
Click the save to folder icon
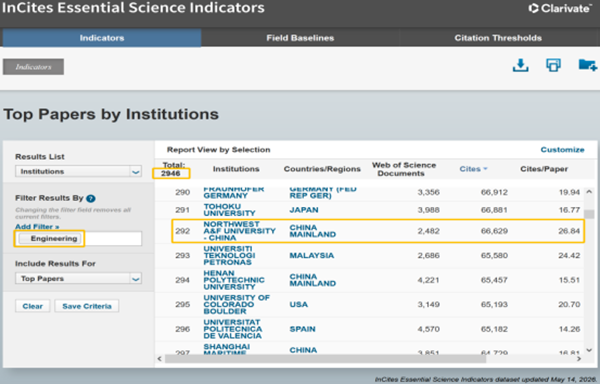tap(587, 65)
